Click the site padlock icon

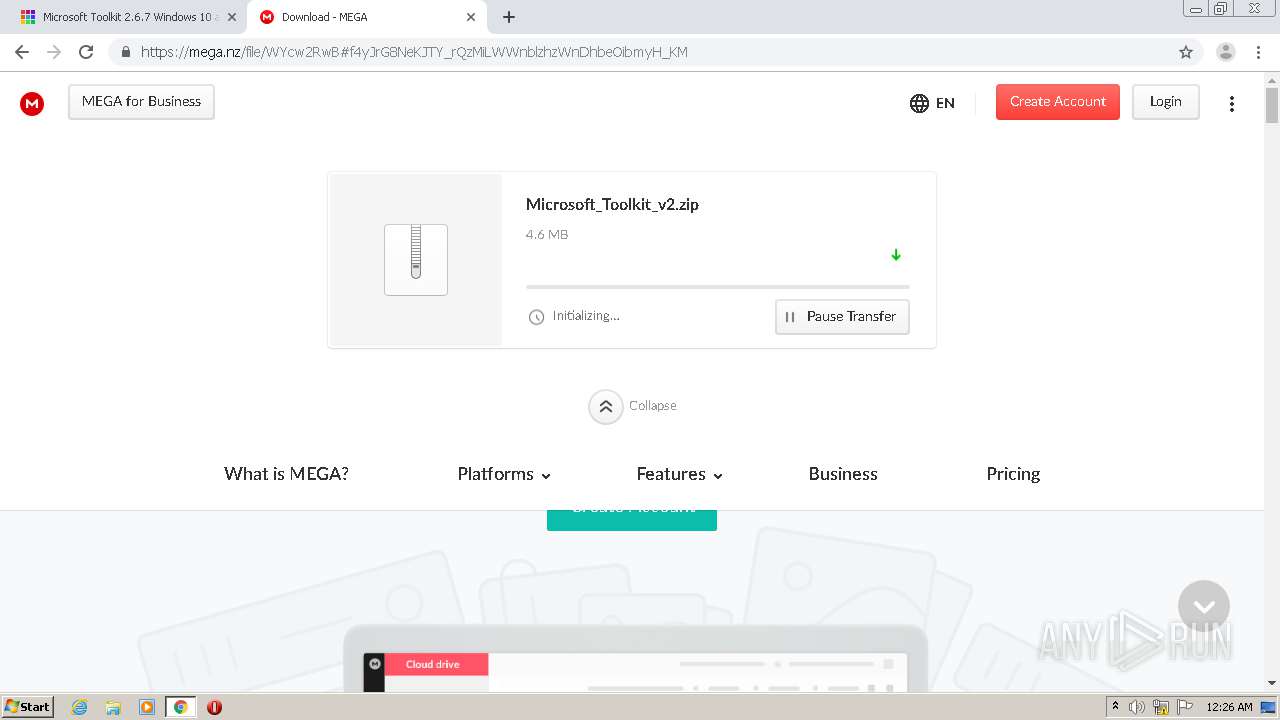pos(126,52)
